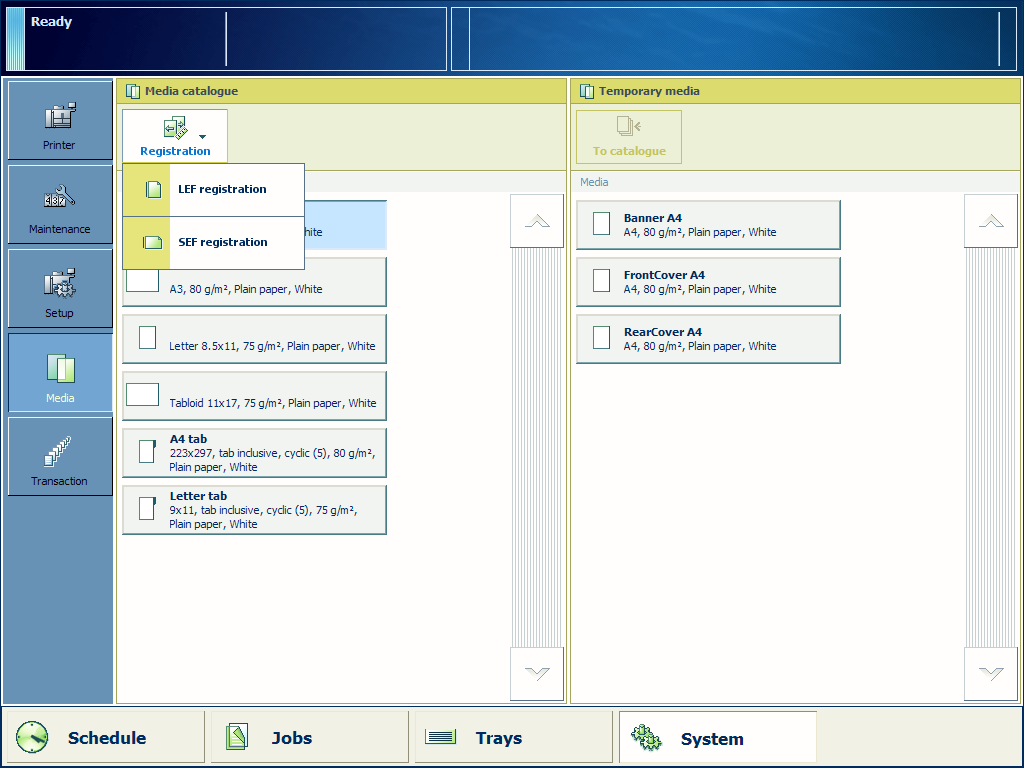Click the LEF registration page icon
This screenshot has height=768, width=1024.
(x=153, y=190)
